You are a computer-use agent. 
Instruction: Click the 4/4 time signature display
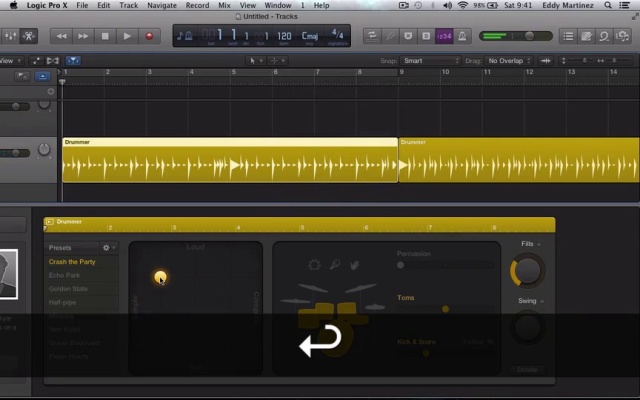click(x=338, y=33)
